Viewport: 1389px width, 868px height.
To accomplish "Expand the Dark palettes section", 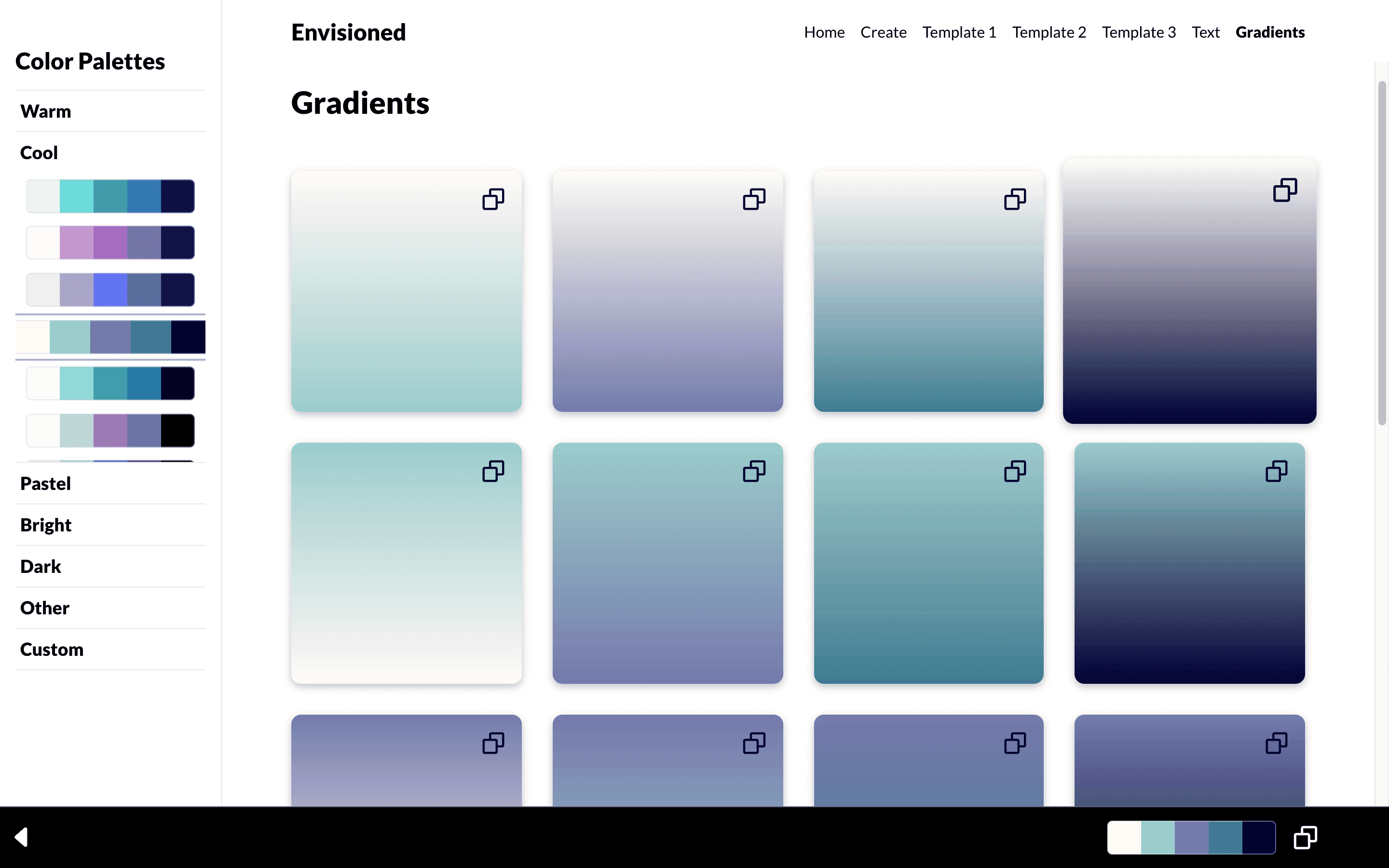I will (110, 566).
